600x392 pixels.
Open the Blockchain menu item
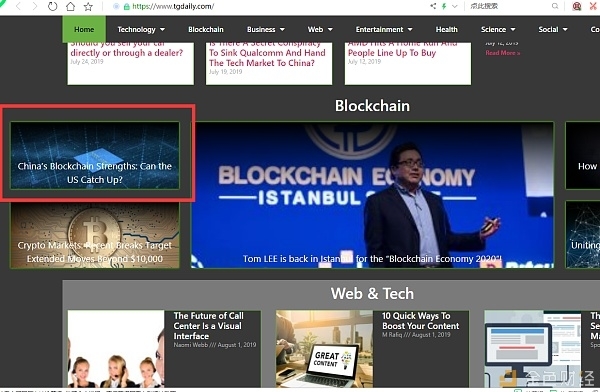(206, 29)
